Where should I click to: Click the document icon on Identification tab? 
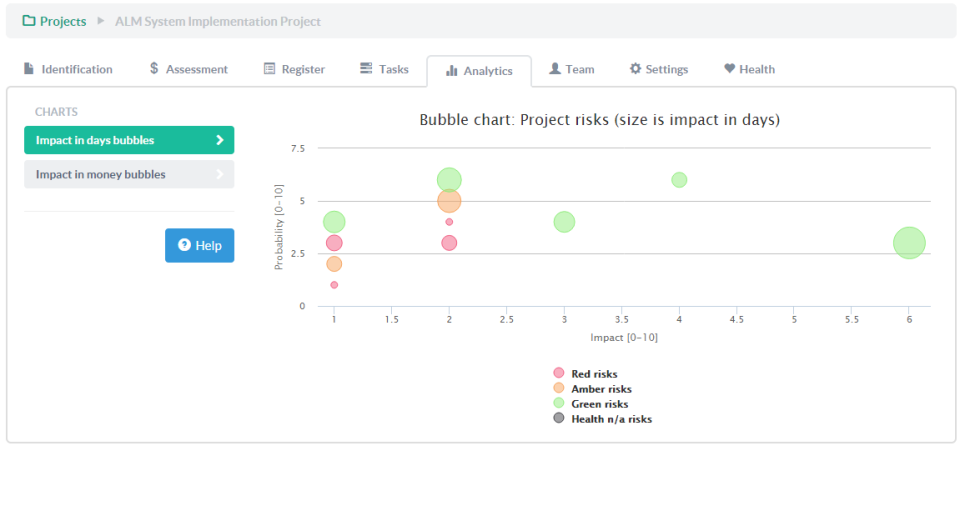coord(29,69)
